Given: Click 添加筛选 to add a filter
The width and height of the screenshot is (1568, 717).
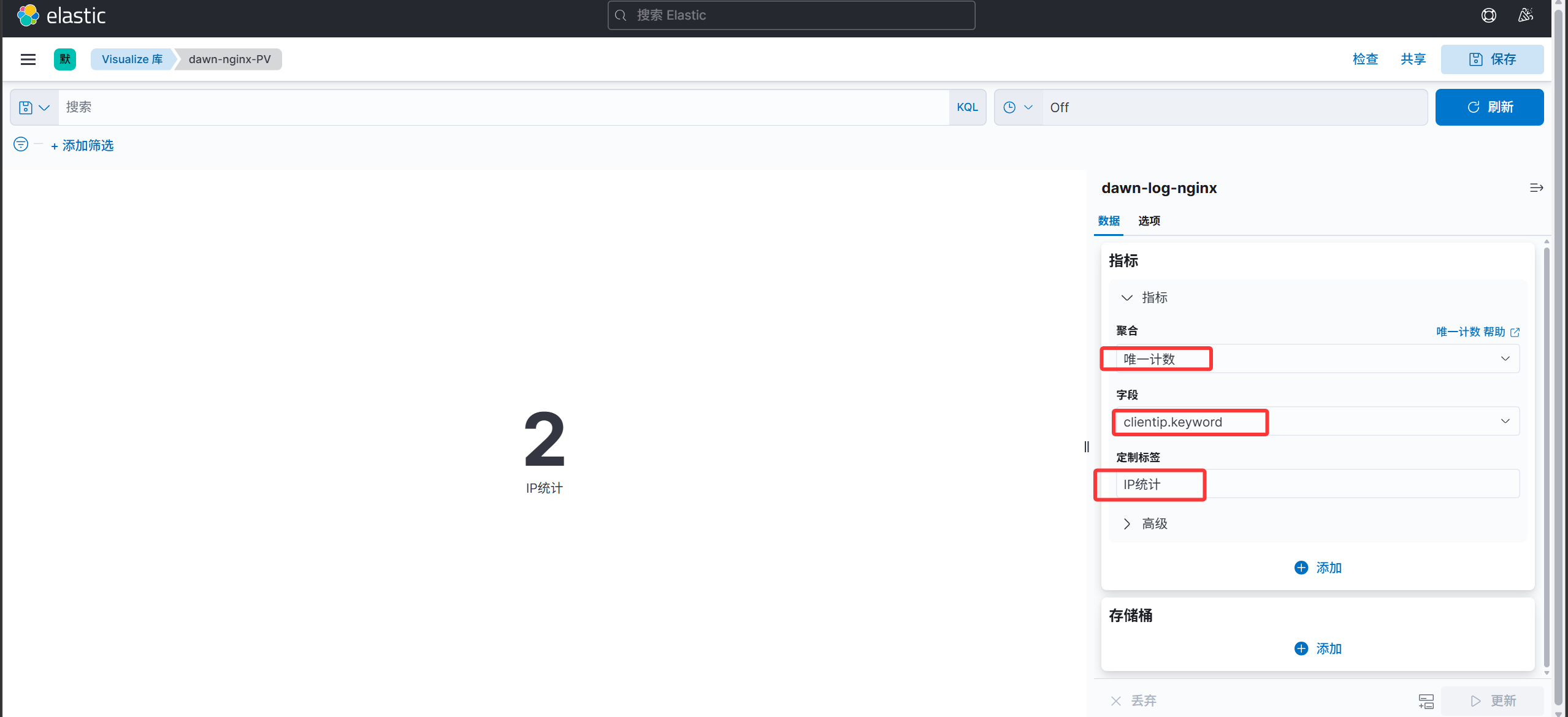Looking at the screenshot, I should (82, 146).
